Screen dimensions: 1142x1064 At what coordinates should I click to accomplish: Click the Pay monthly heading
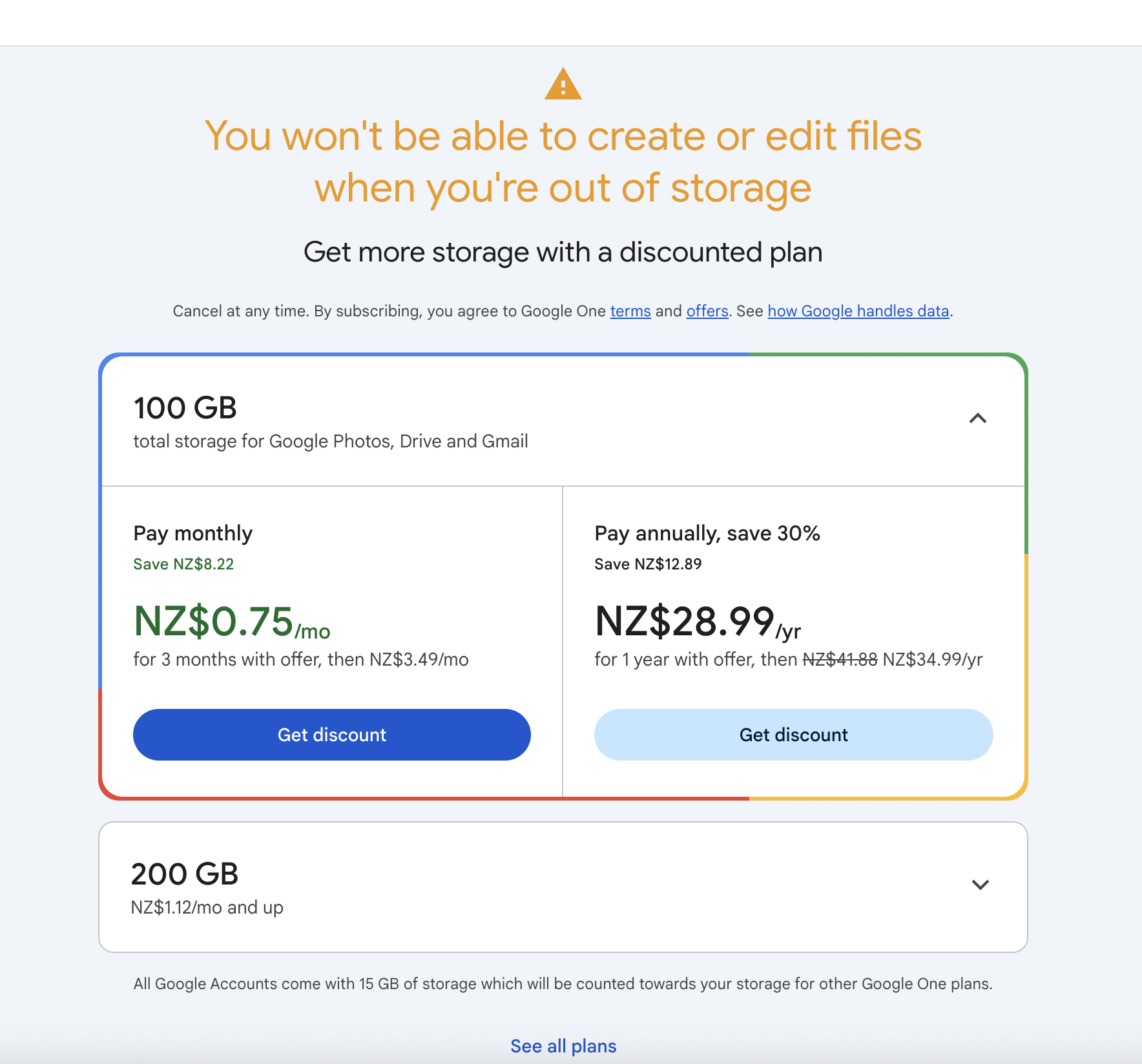point(192,533)
